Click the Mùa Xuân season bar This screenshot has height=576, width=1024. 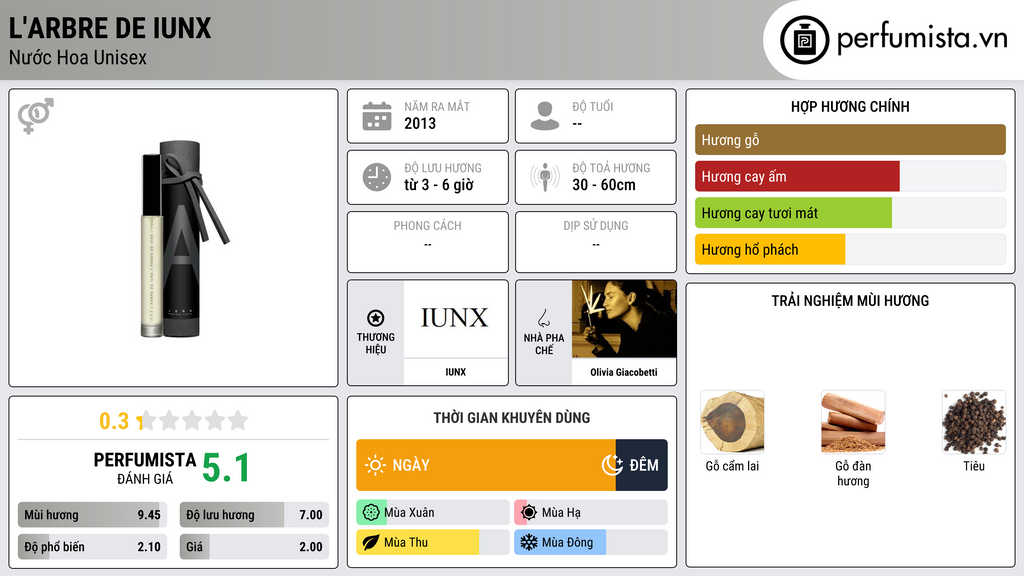coord(433,513)
